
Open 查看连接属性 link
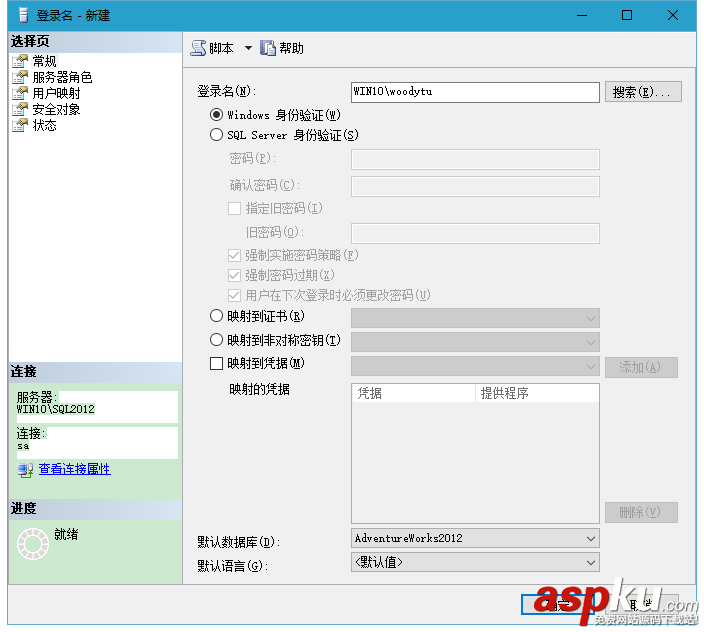tap(75, 470)
